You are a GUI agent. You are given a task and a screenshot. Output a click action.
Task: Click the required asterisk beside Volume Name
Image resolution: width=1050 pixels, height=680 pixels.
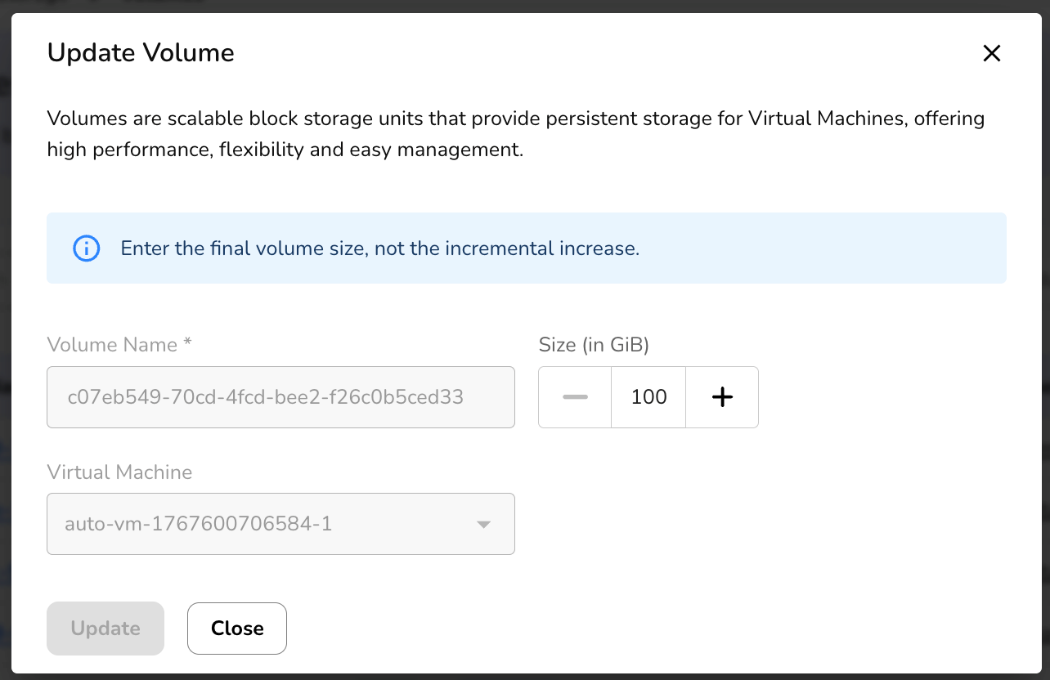[187, 344]
